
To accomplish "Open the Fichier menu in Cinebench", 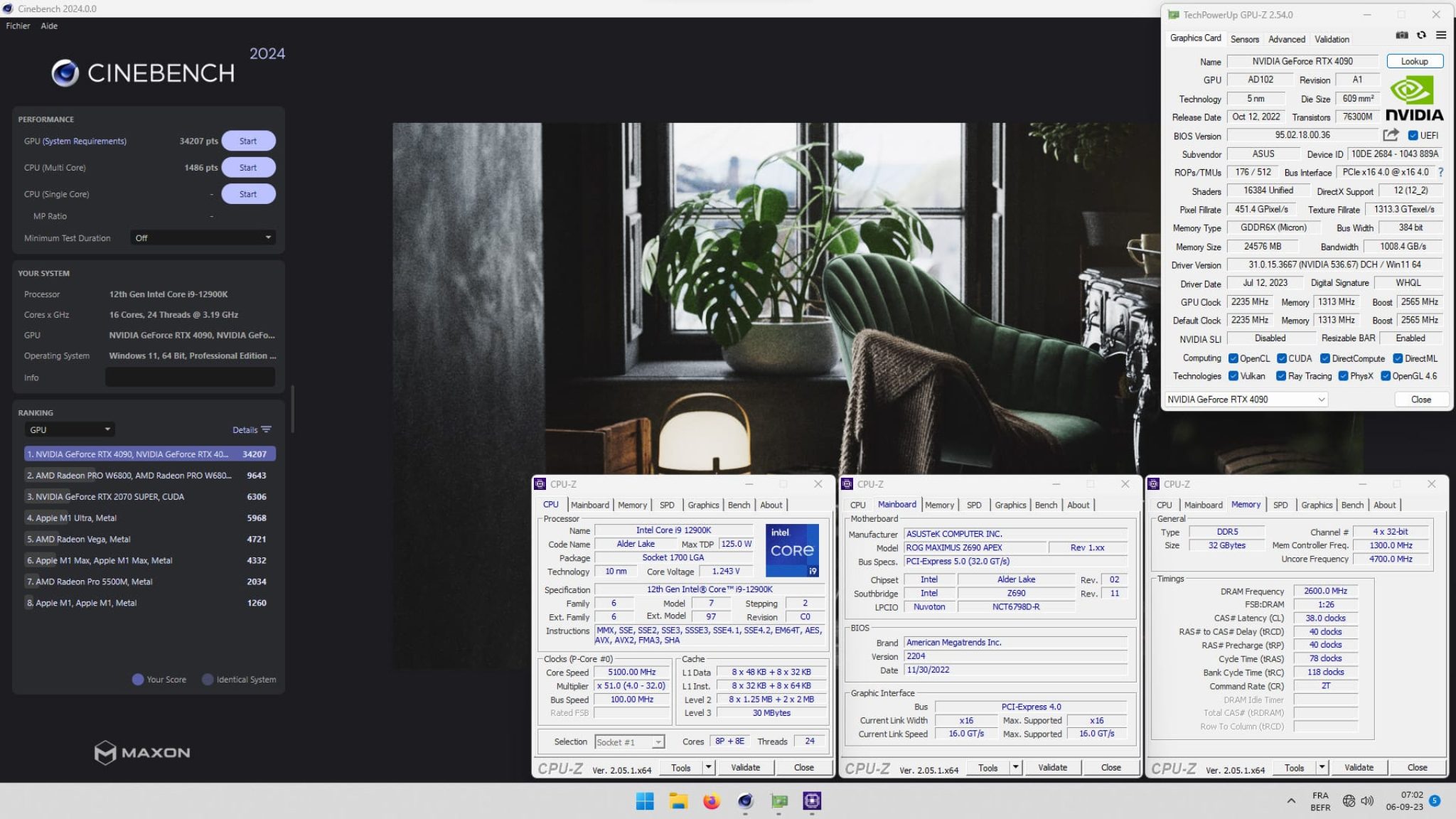I will (x=18, y=26).
